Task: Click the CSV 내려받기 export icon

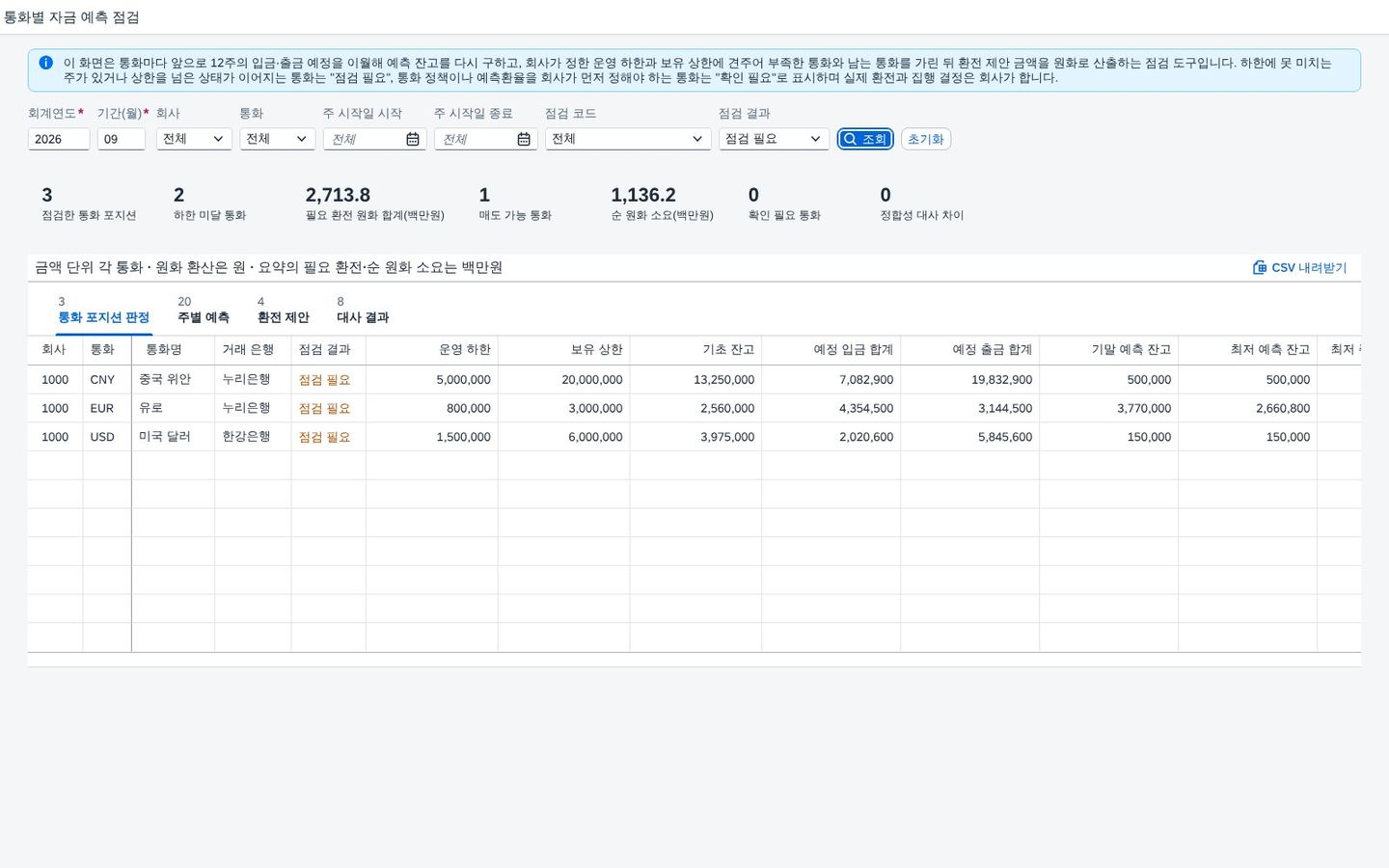Action: [x=1260, y=267]
